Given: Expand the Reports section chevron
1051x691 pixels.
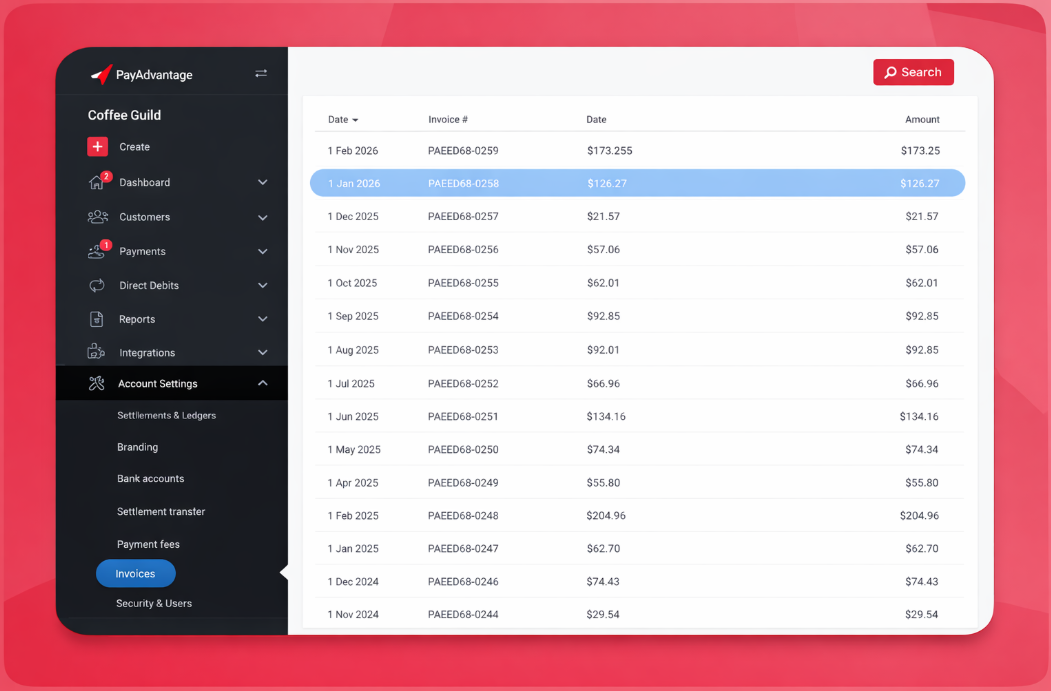Looking at the screenshot, I should click(263, 320).
